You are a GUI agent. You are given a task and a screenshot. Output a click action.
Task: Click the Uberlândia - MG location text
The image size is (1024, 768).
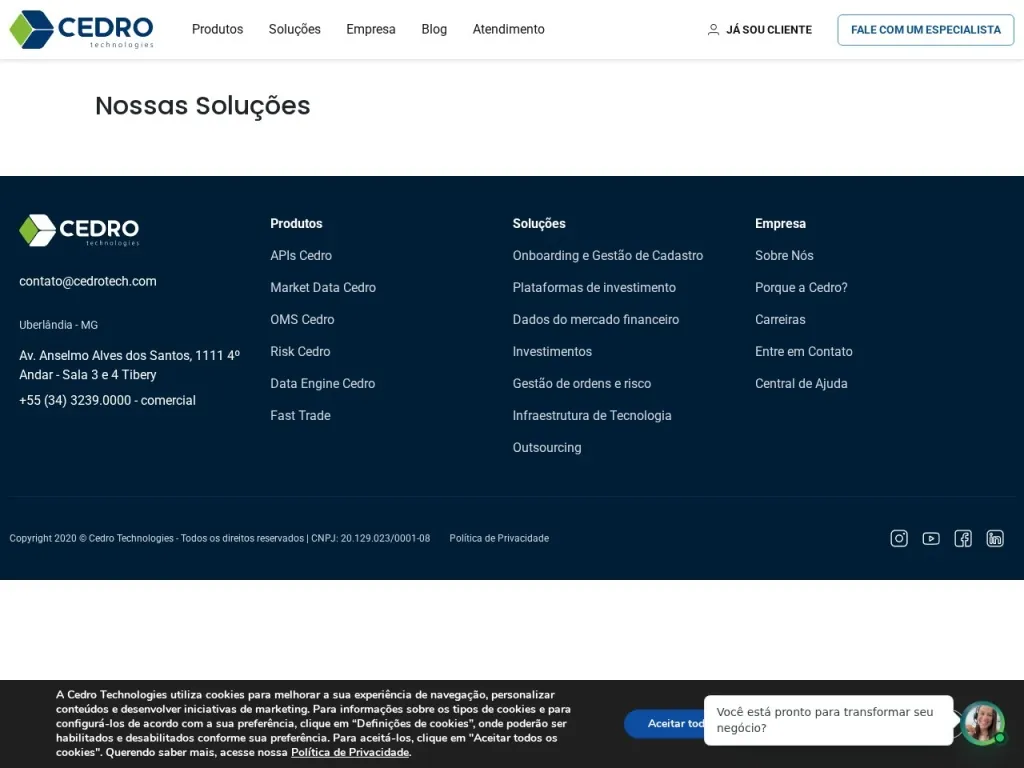(x=59, y=325)
